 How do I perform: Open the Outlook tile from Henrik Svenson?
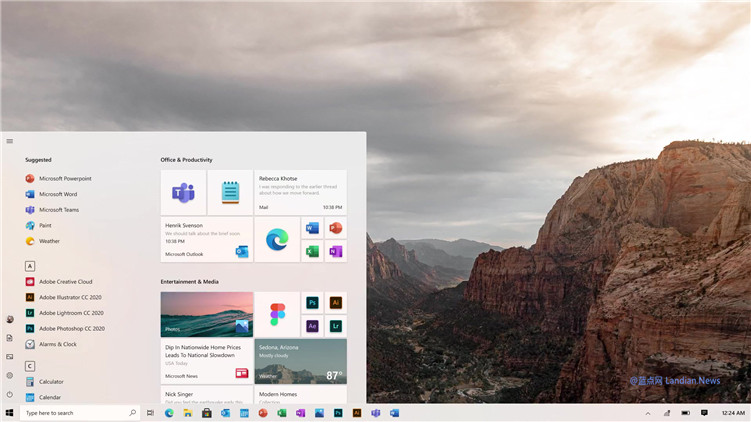(207, 240)
